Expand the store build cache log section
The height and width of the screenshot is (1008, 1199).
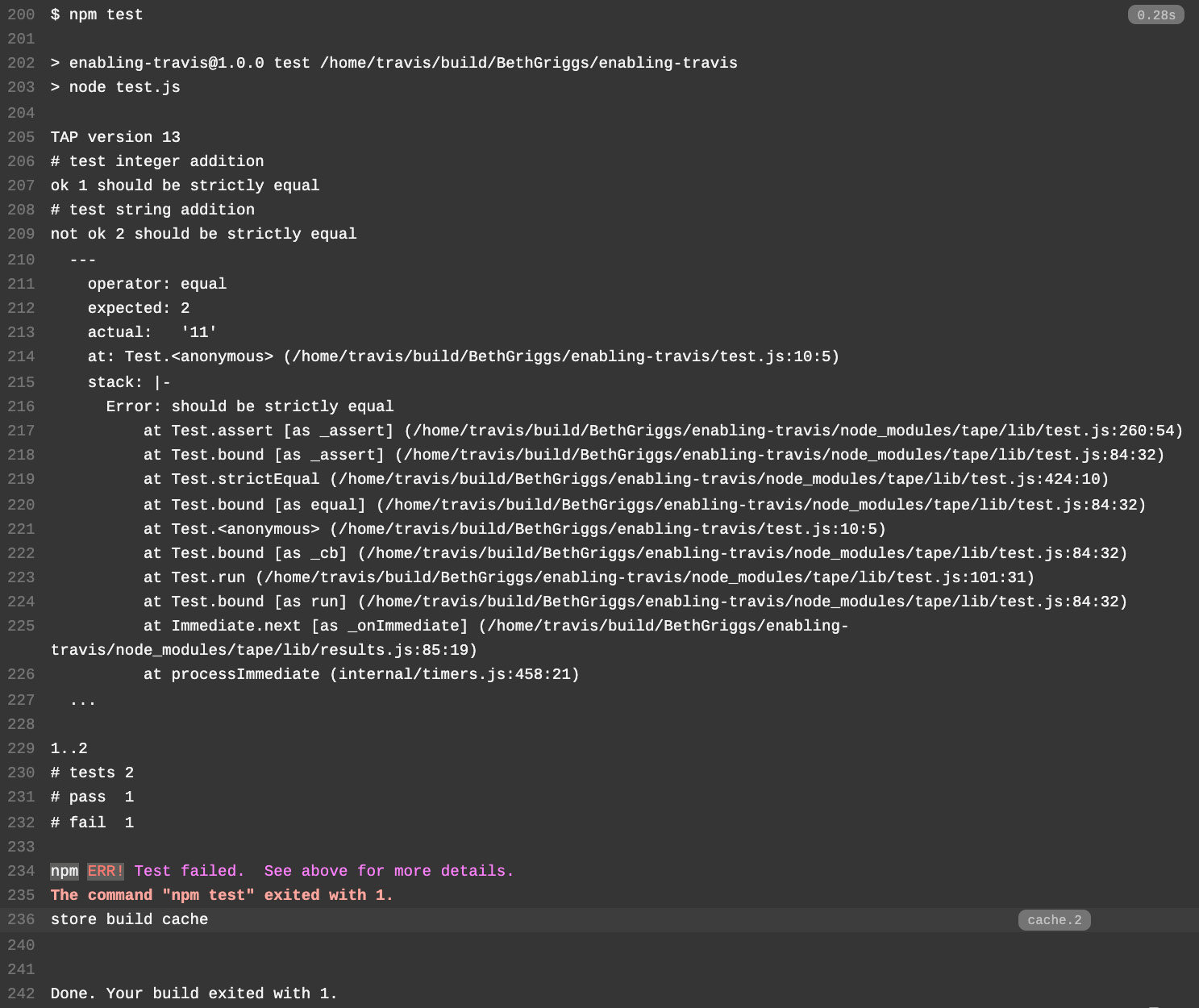(129, 919)
